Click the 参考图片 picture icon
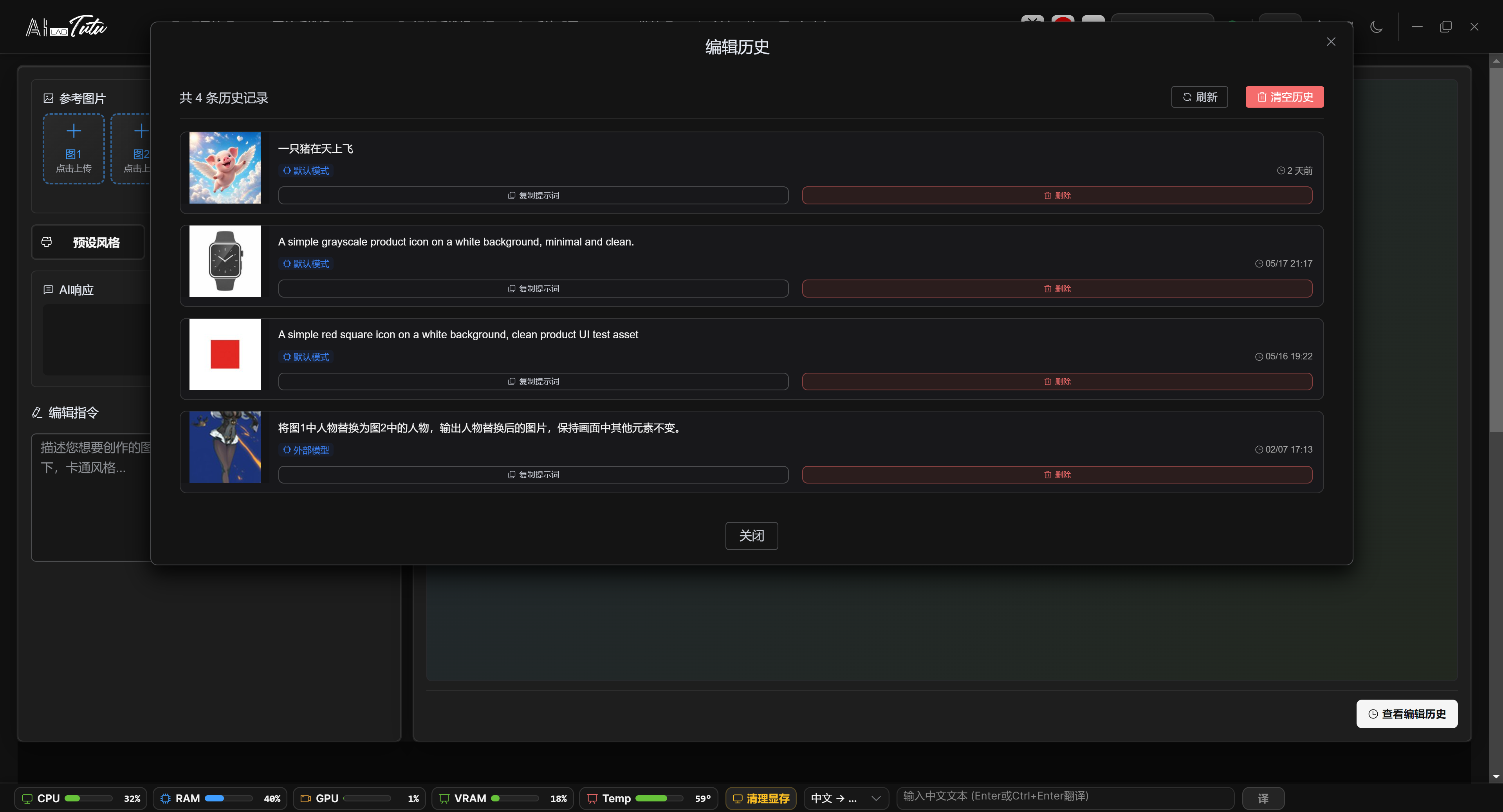 pos(49,98)
